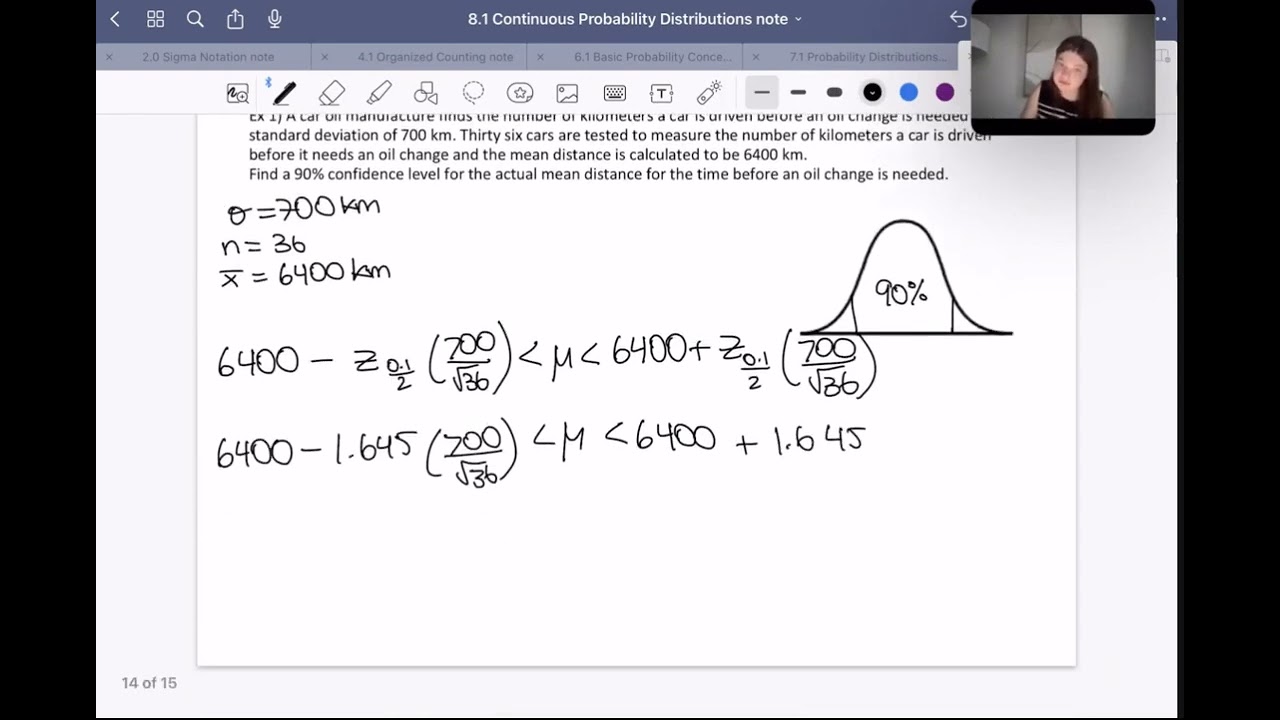Switch to 7.1 Probability Distributions tab
The image size is (1280, 720).
(867, 57)
